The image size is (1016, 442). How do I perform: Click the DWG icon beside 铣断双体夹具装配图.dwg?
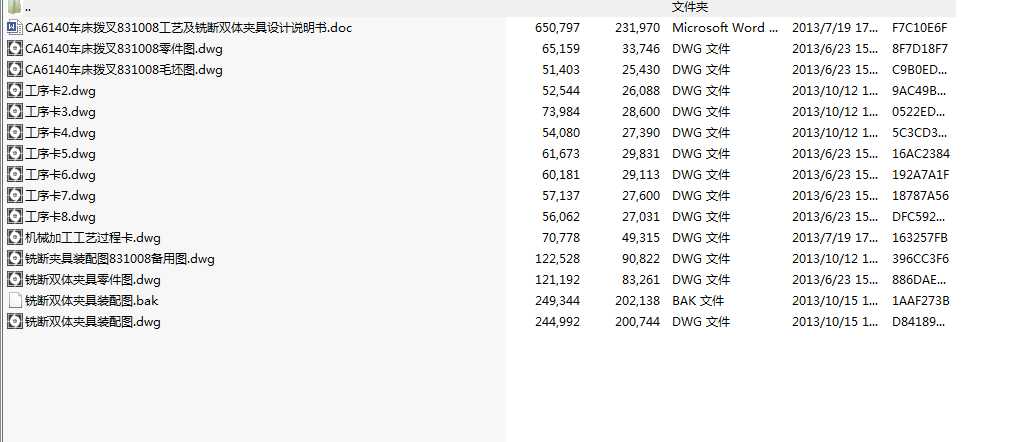[x=14, y=322]
